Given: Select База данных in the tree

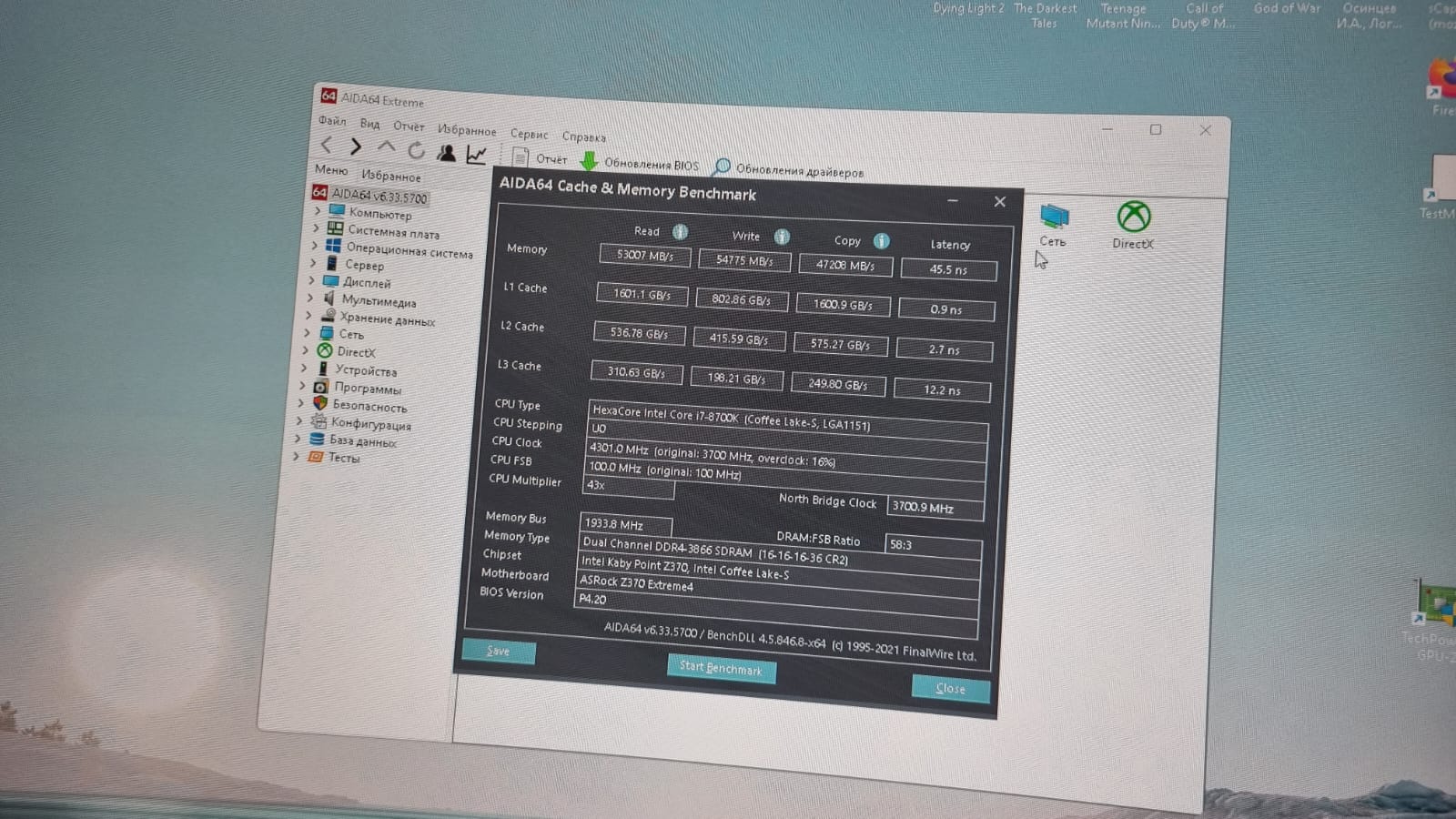Looking at the screenshot, I should tap(362, 441).
